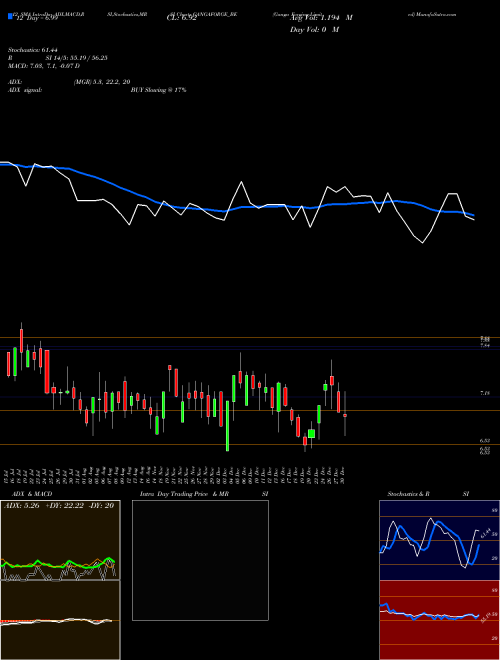Click the 'CL: 6.92' closing price text
The width and height of the screenshot is (500, 660).
[181, 19]
